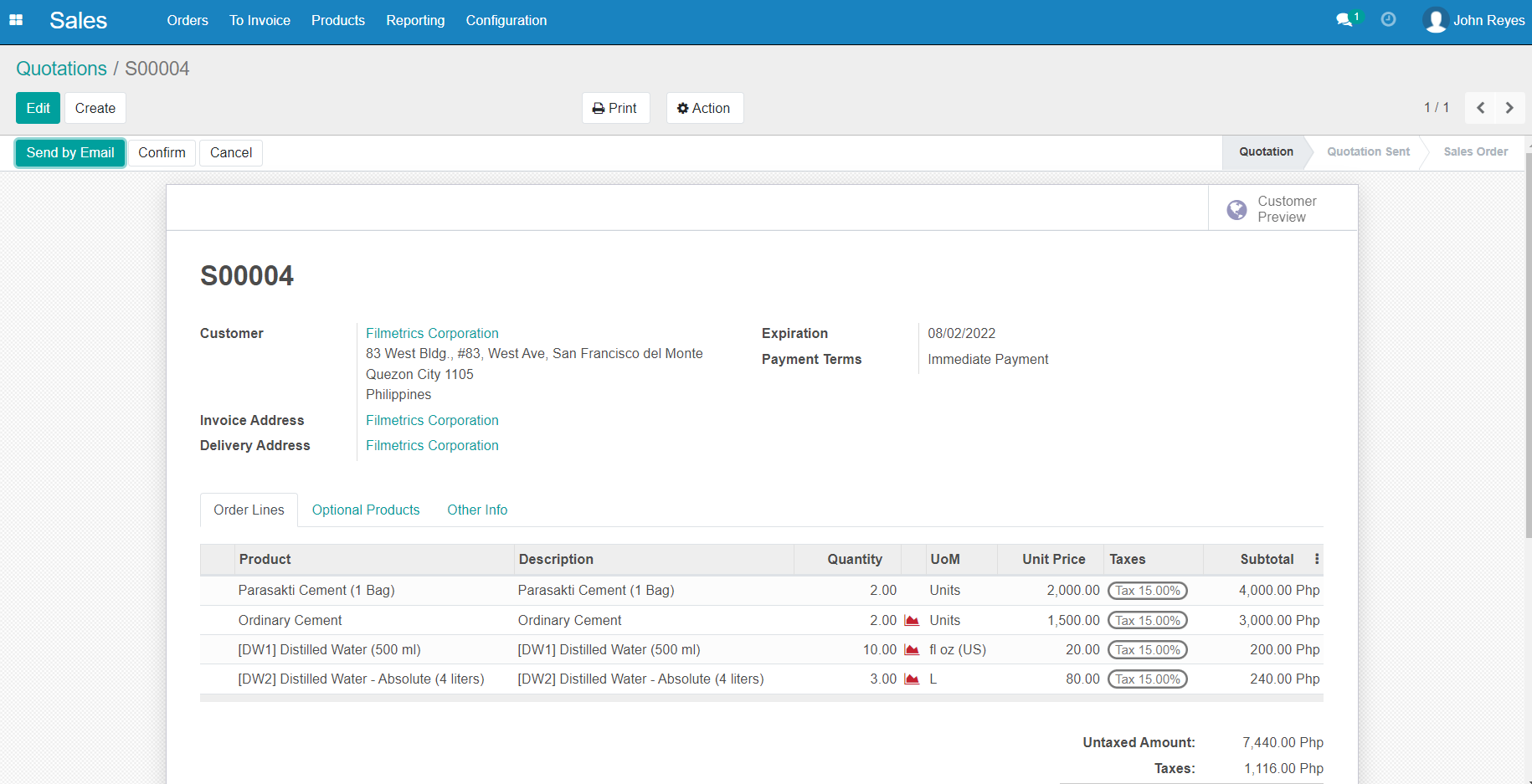Click Send by Email button
Screen dimensions: 1532x784
pos(70,153)
